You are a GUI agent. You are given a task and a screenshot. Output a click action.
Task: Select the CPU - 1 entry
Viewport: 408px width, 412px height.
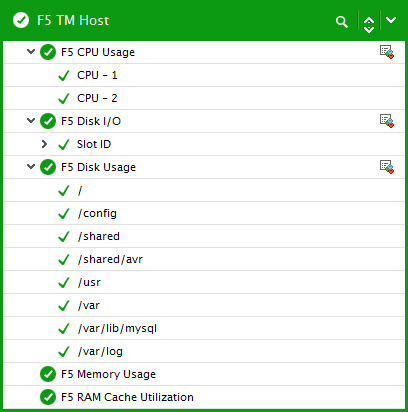click(97, 75)
